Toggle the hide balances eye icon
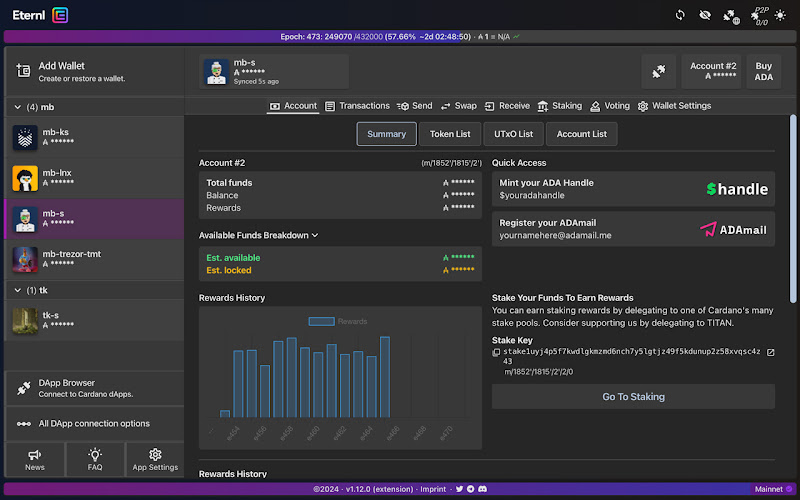The width and height of the screenshot is (800, 500). 705,15
